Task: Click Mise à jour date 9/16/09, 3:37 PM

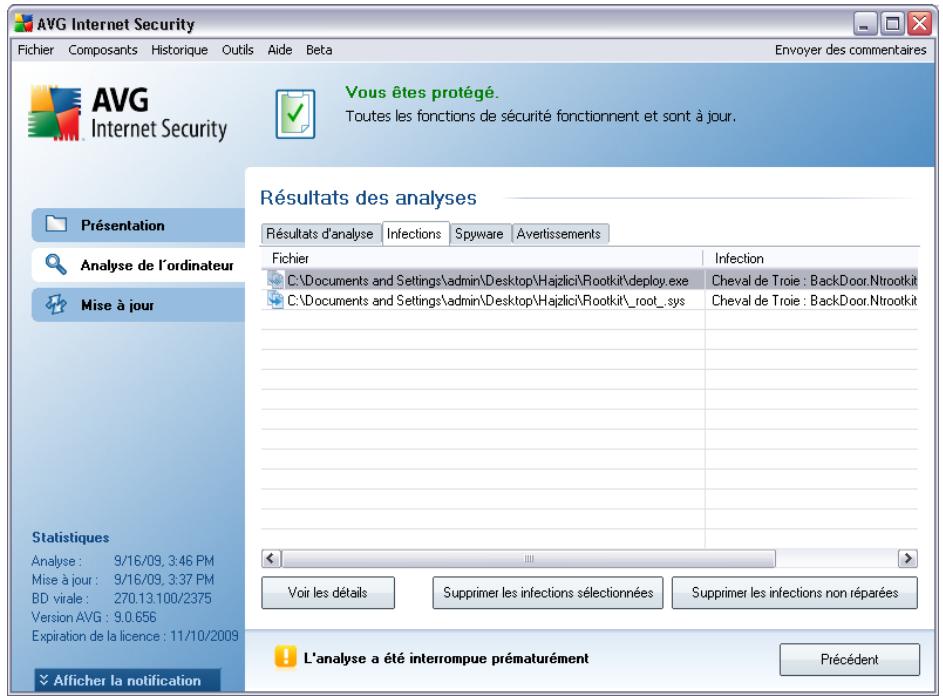Action: point(164,579)
